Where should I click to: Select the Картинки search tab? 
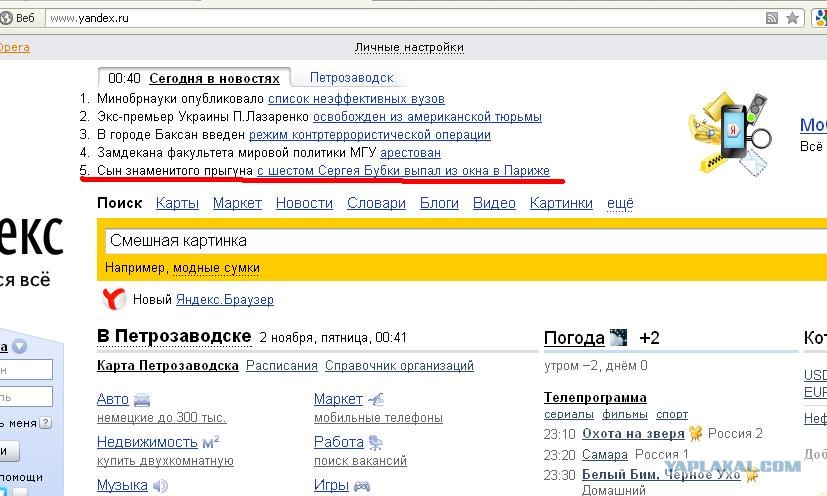[x=561, y=203]
